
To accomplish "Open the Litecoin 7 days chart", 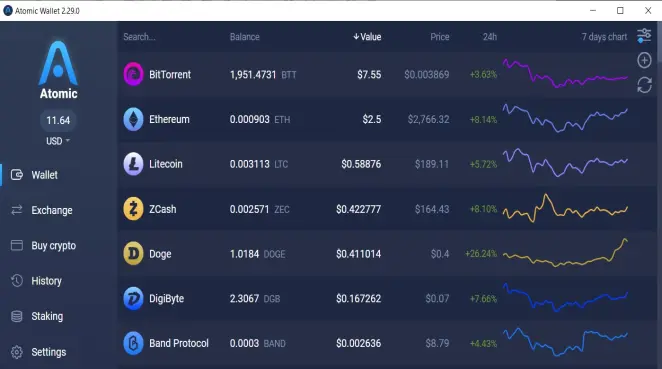I will (565, 163).
